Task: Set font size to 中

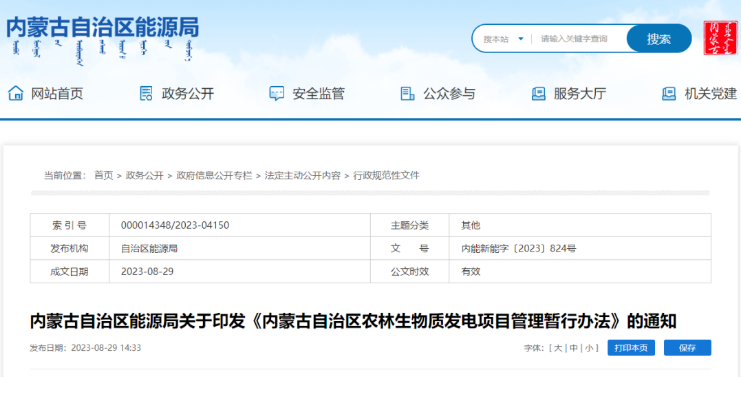Action: tap(574, 348)
